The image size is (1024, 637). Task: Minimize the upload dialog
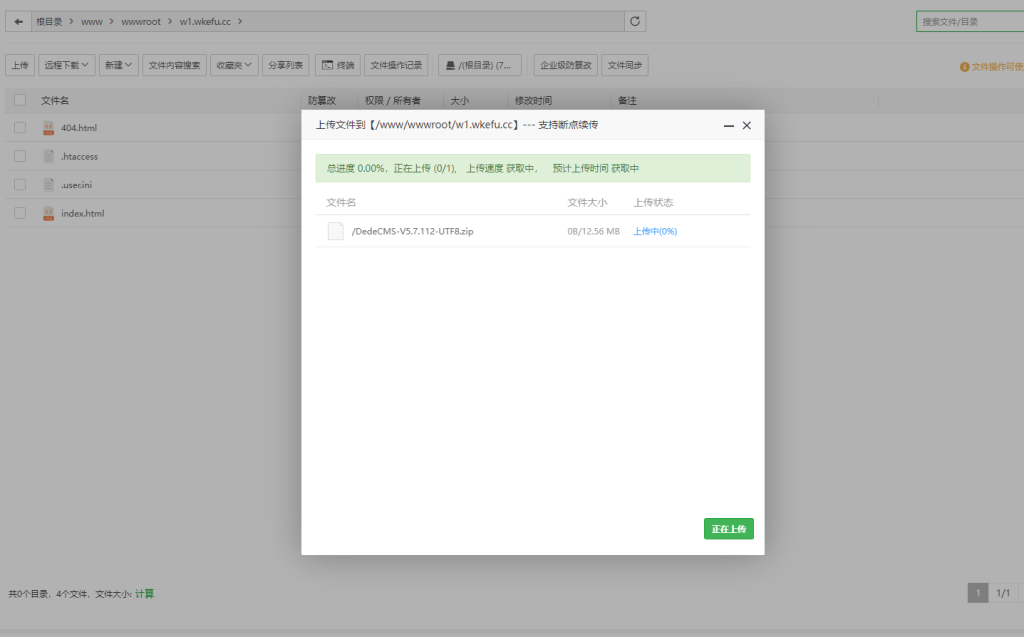pos(729,126)
